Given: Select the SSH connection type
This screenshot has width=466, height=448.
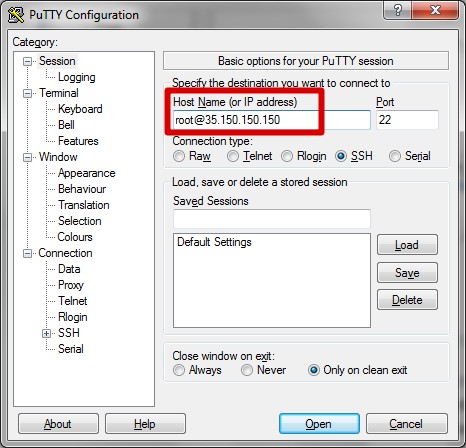Looking at the screenshot, I should coord(341,156).
